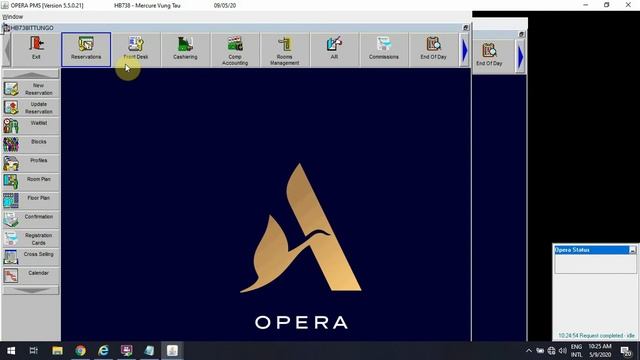640x360 pixels.
Task: Open Comp Accounting module
Action: pyautogui.click(x=235, y=50)
